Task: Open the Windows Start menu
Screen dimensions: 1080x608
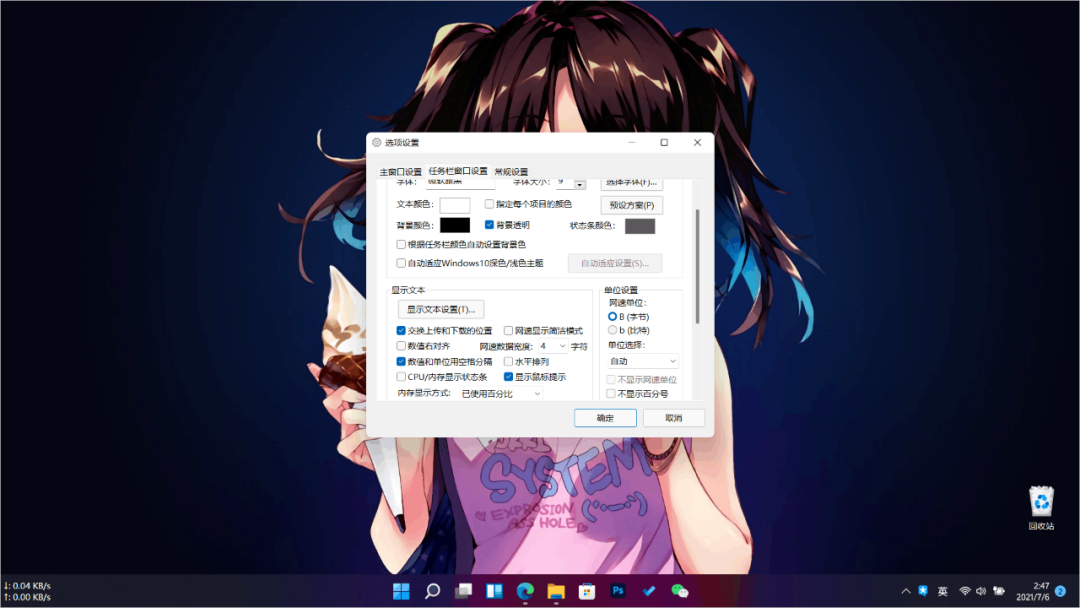Action: pyautogui.click(x=401, y=591)
